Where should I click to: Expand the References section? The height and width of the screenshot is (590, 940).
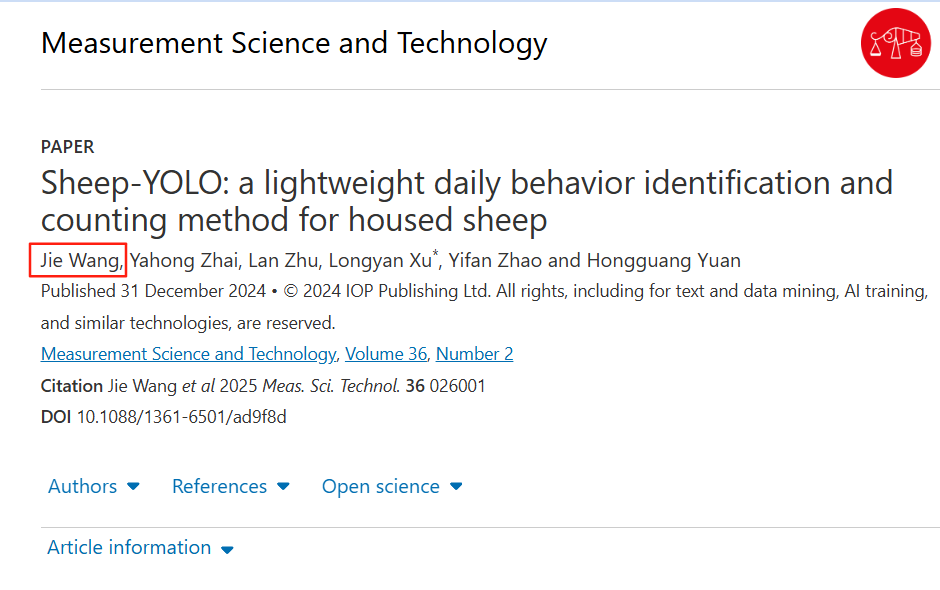[230, 487]
